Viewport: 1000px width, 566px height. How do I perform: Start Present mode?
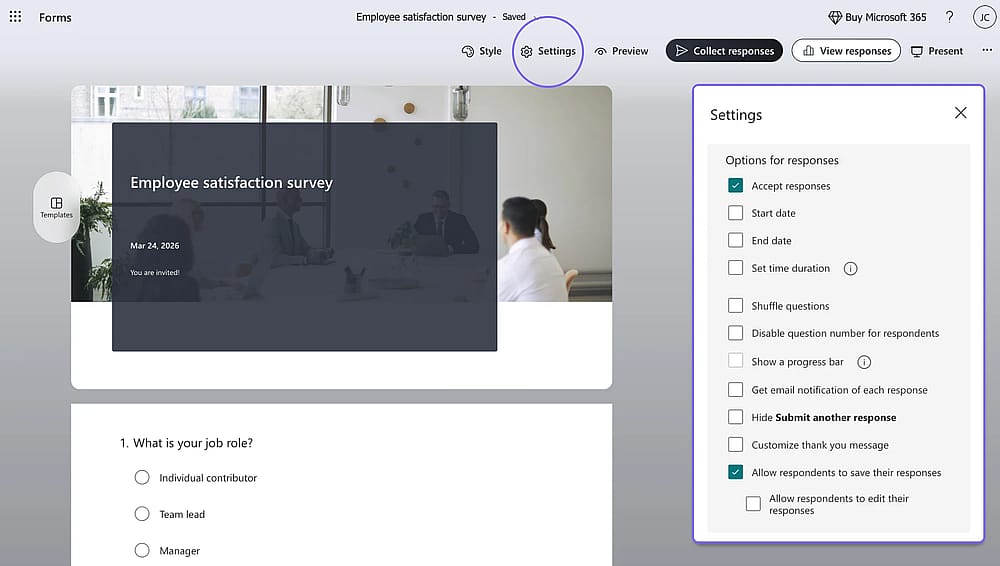(936, 51)
